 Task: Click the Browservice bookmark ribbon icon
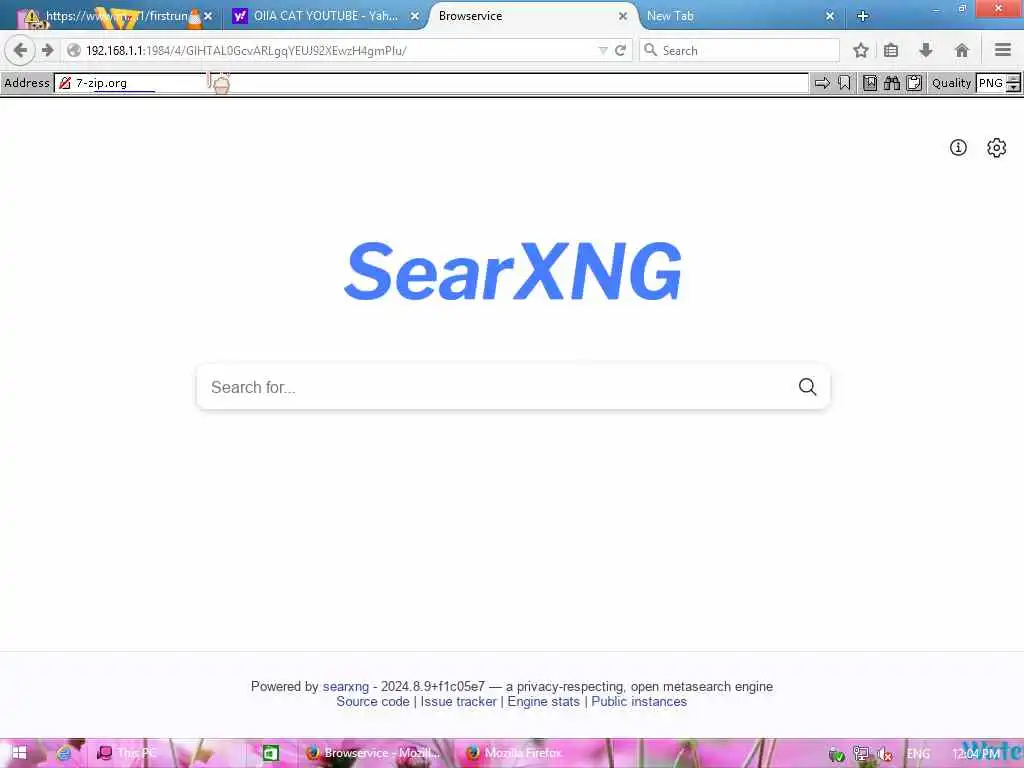click(844, 83)
